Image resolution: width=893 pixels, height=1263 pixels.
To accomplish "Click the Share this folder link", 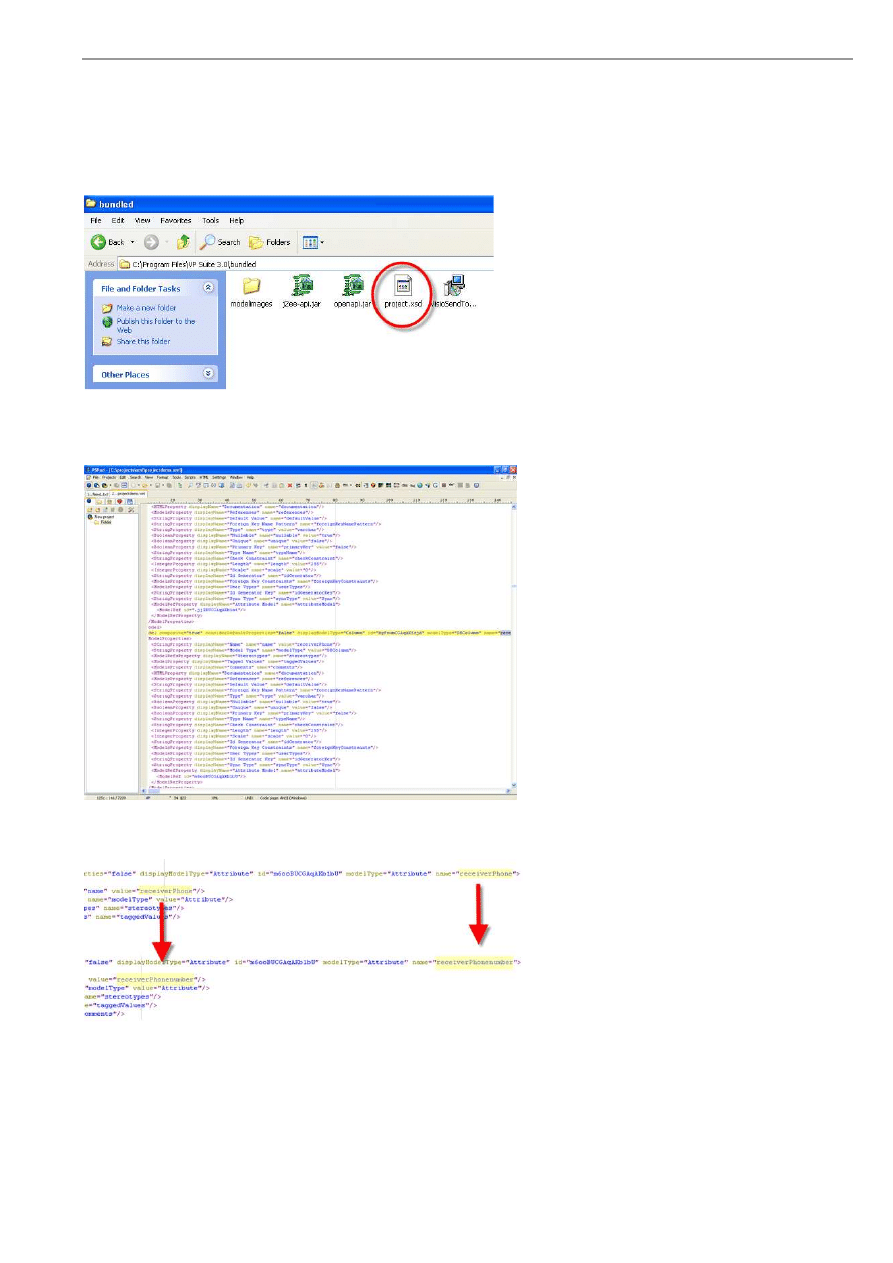I will coord(143,341).
